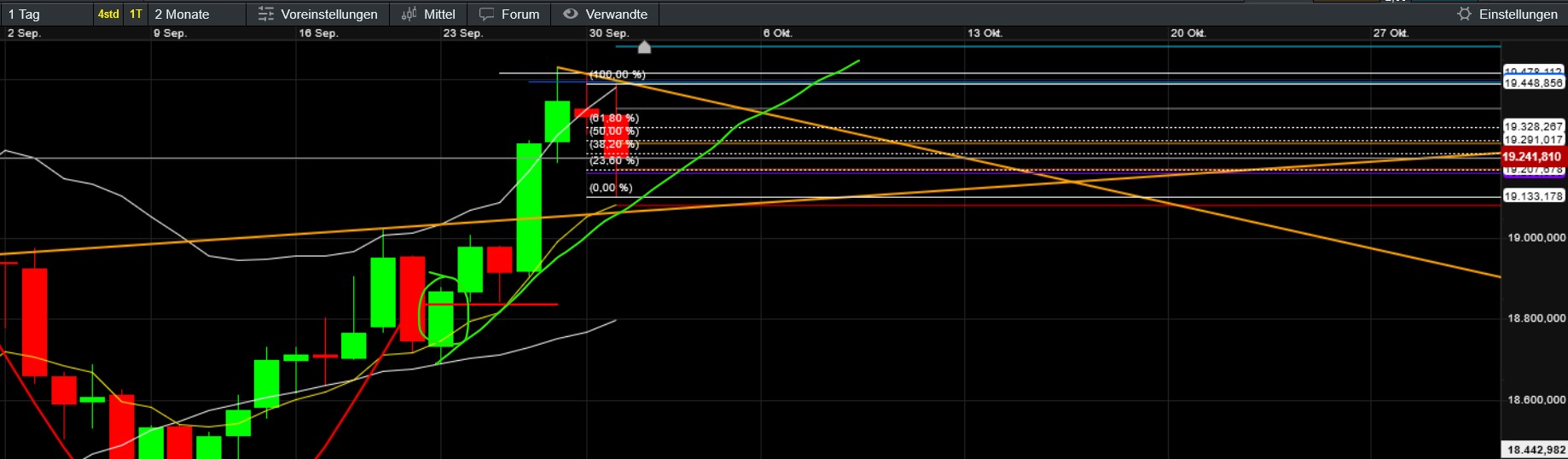Click the 19.448,856 price level tag

[x=1533, y=83]
